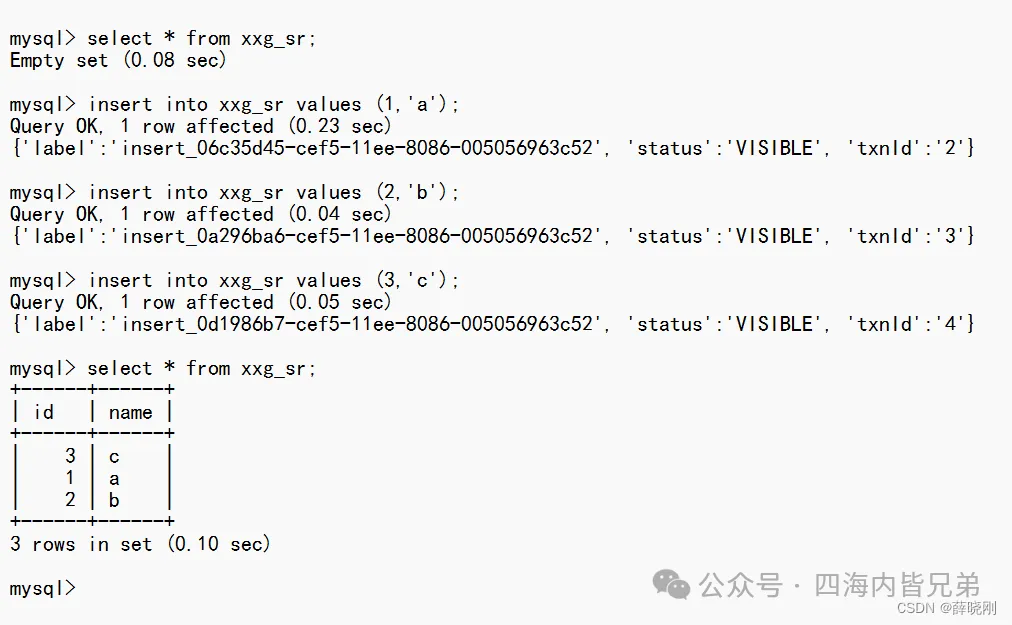Viewport: 1012px width, 625px height.
Task: Click the id column header in result table
Action: (44, 412)
